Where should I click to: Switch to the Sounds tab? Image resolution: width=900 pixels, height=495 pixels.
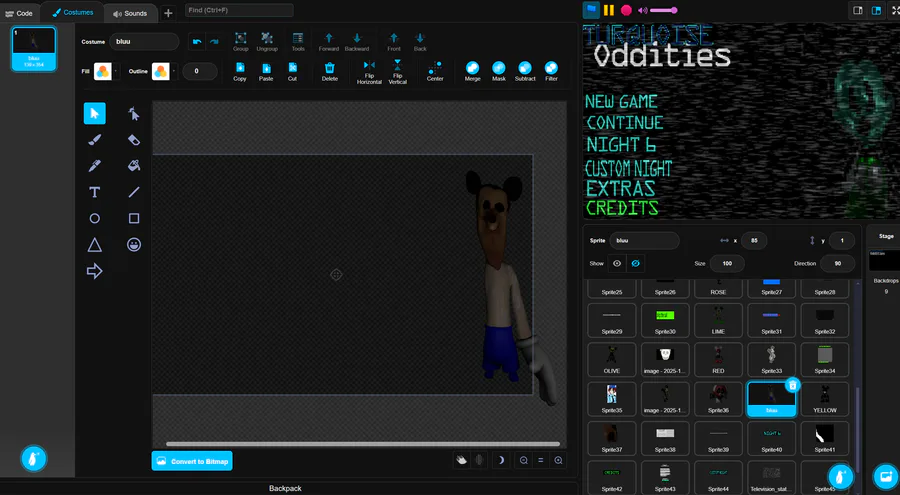coord(130,13)
